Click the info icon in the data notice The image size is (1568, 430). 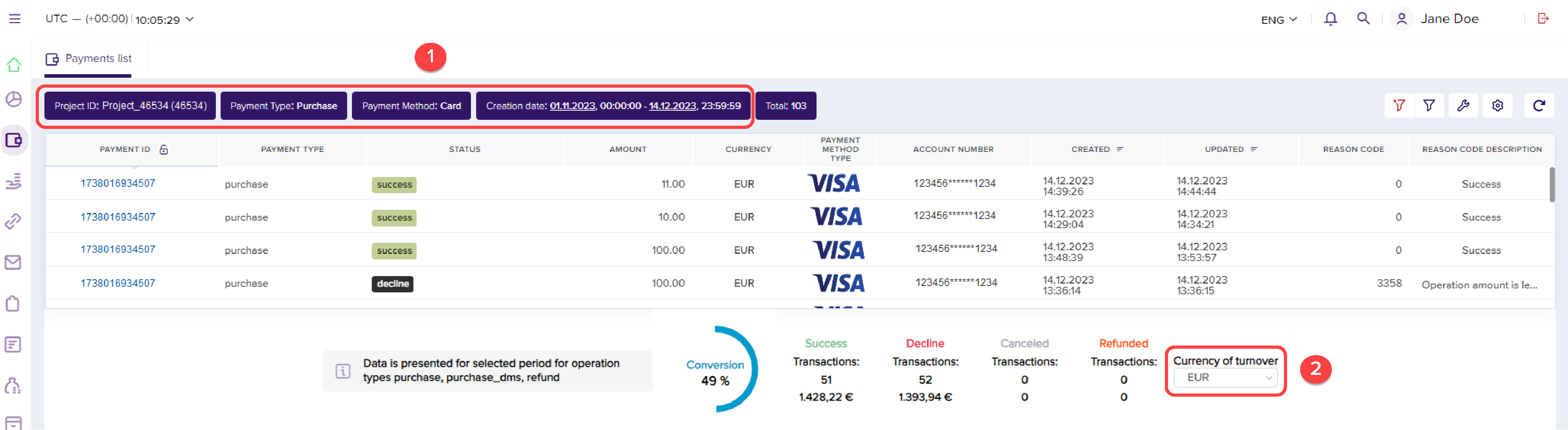pos(343,370)
